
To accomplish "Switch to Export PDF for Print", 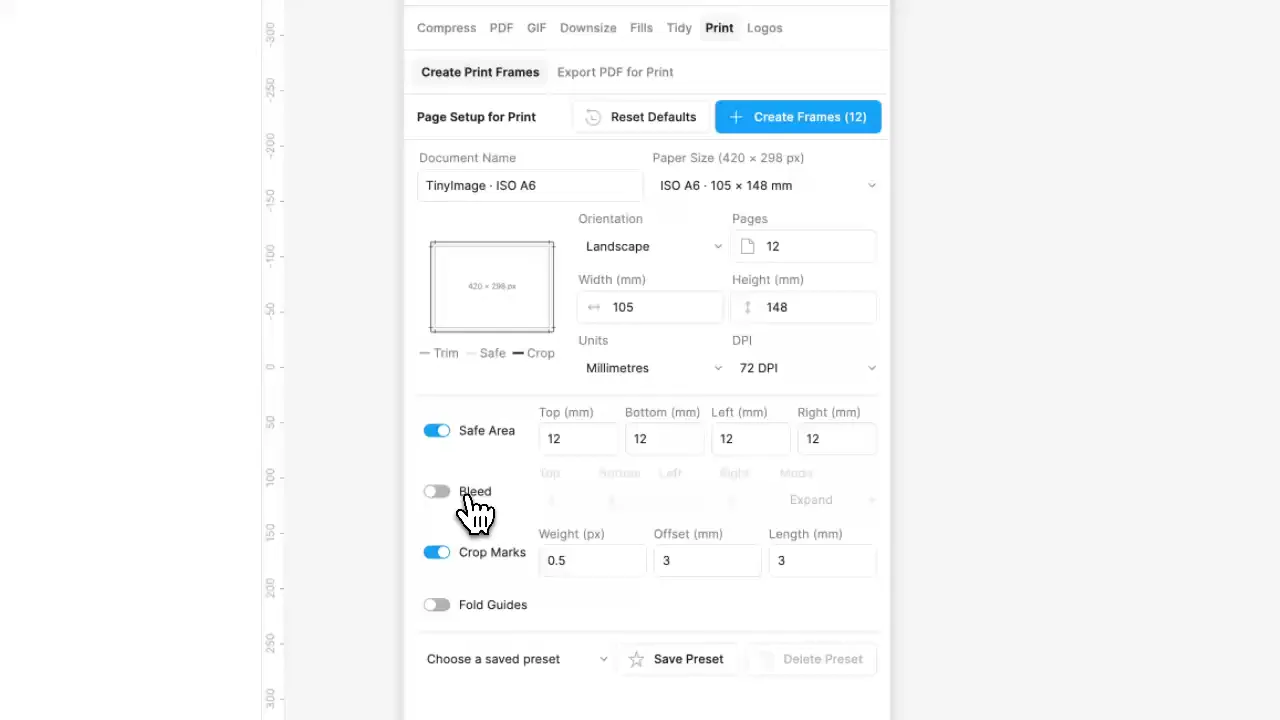I will coord(615,72).
